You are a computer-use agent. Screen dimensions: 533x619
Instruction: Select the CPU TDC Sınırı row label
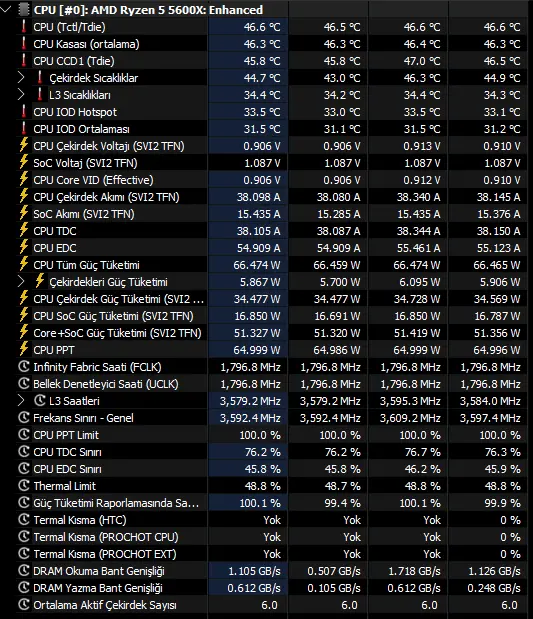[67, 452]
